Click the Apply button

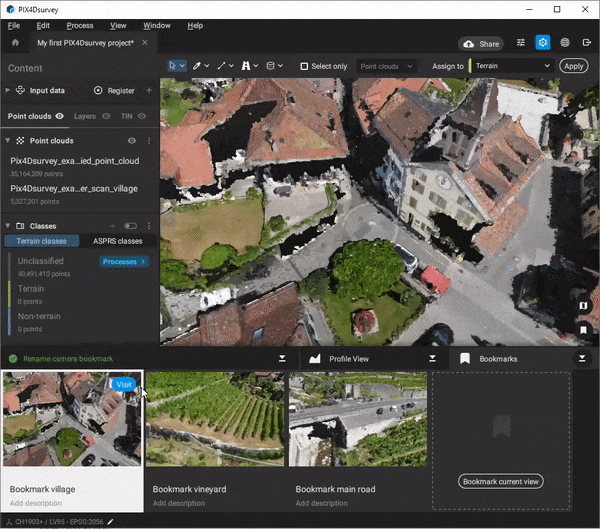[x=573, y=66]
